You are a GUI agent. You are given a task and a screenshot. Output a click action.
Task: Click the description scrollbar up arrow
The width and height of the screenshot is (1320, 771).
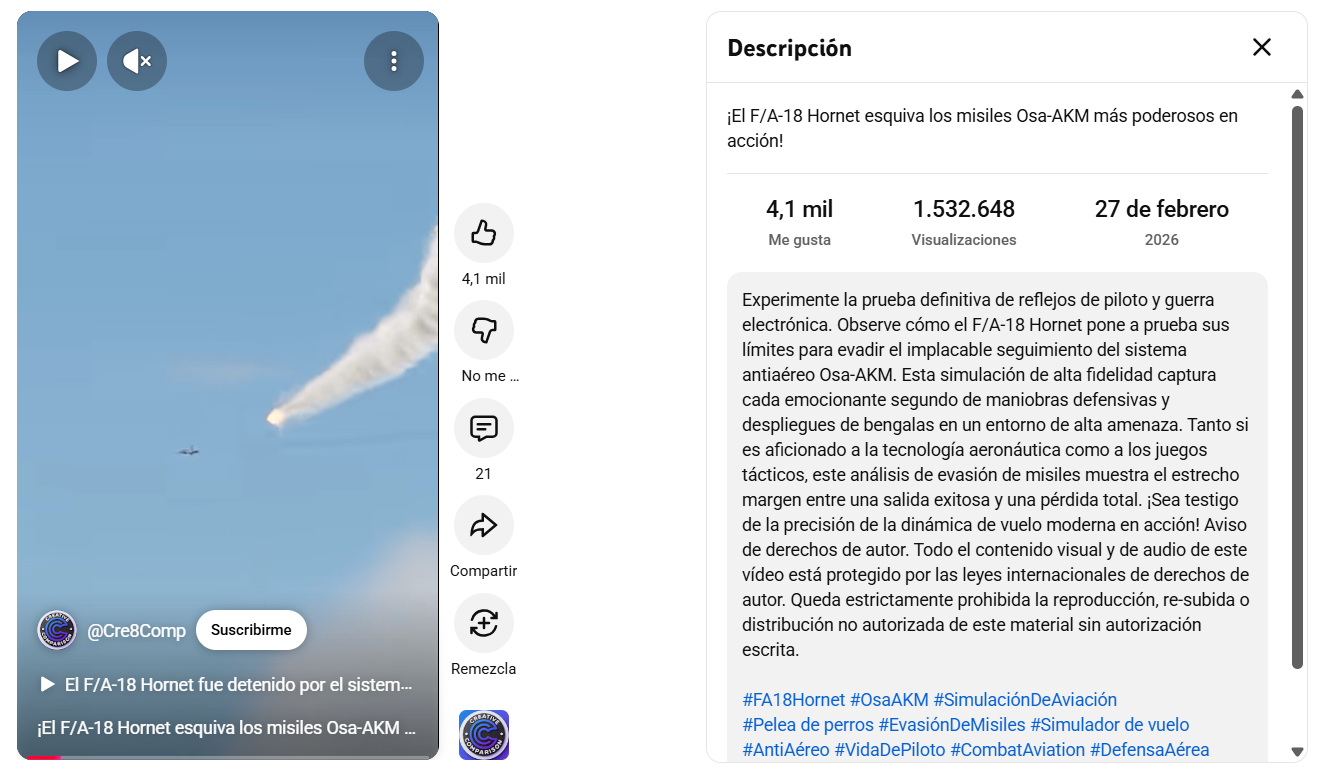pyautogui.click(x=1298, y=94)
